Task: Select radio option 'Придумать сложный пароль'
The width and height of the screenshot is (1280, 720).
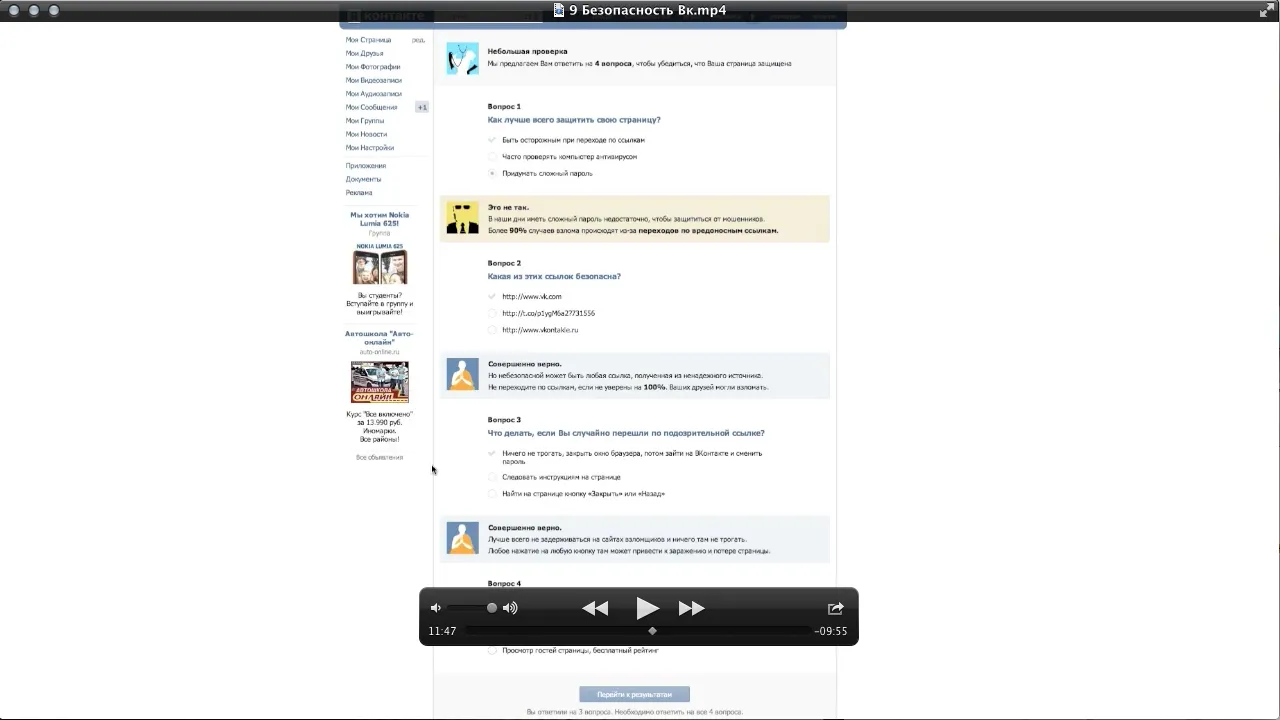Action: [492, 174]
